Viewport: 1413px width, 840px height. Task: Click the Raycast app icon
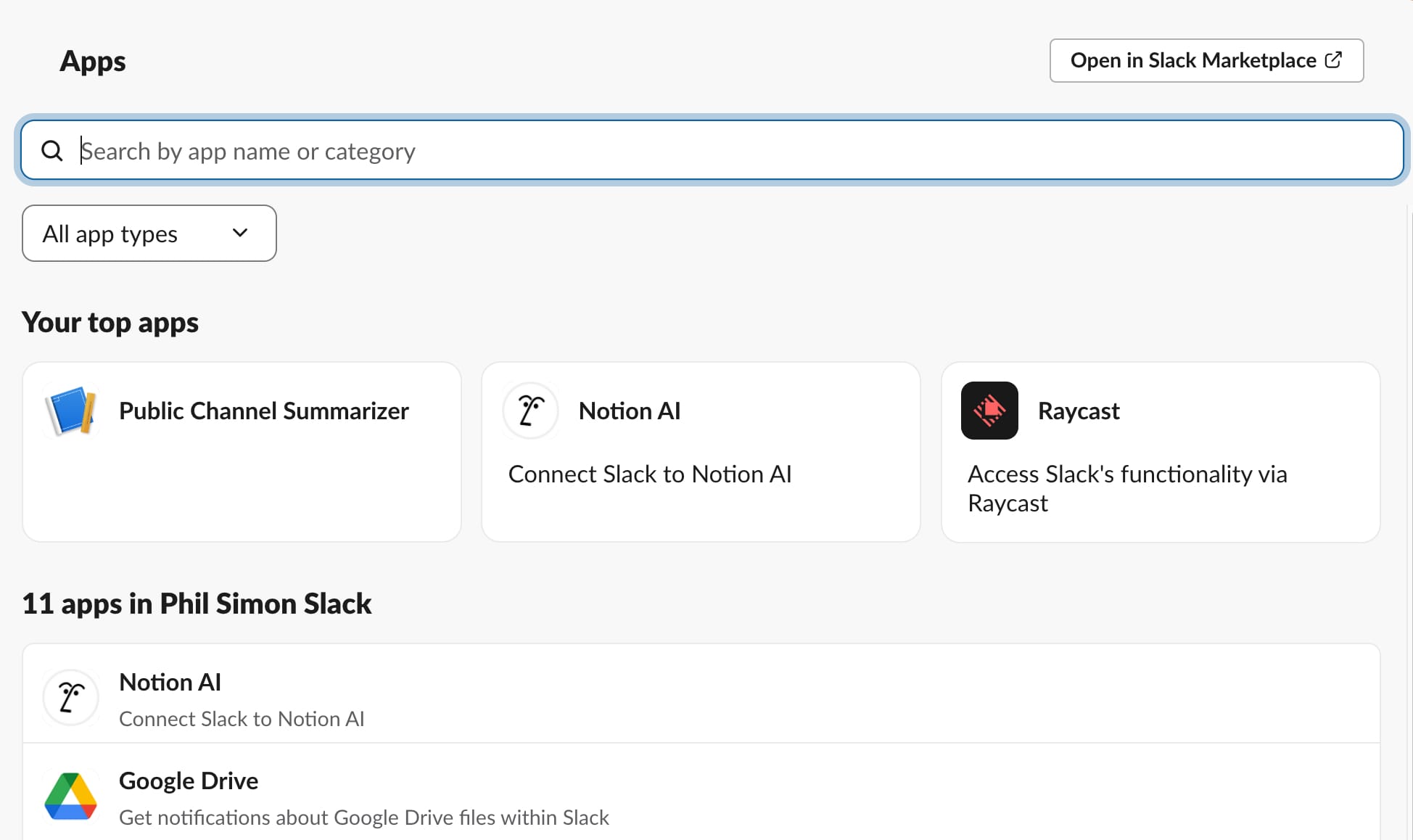coord(989,411)
